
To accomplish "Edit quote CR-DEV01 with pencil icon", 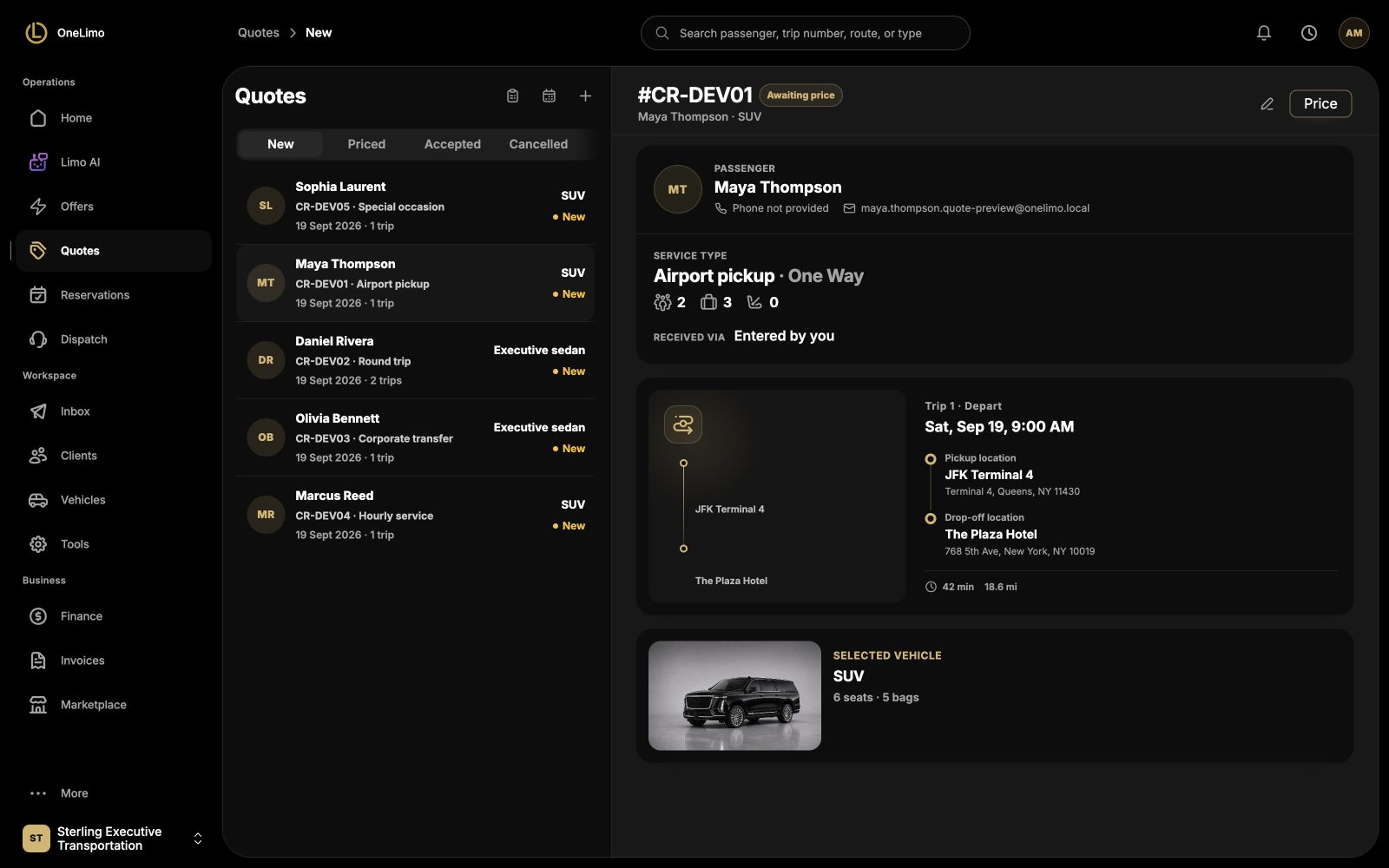I will coord(1267,104).
